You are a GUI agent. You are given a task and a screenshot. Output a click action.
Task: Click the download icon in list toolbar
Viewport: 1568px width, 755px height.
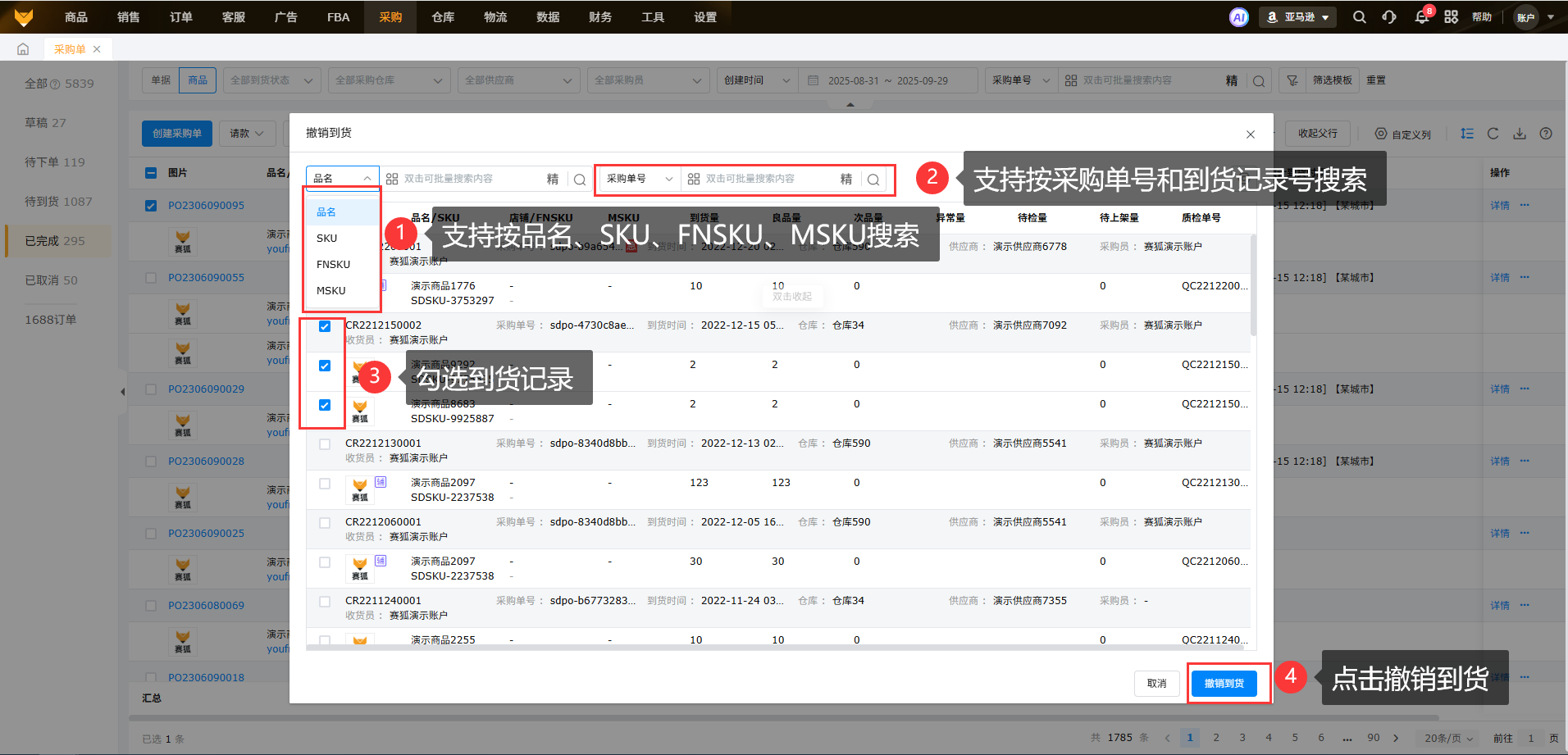1520,134
